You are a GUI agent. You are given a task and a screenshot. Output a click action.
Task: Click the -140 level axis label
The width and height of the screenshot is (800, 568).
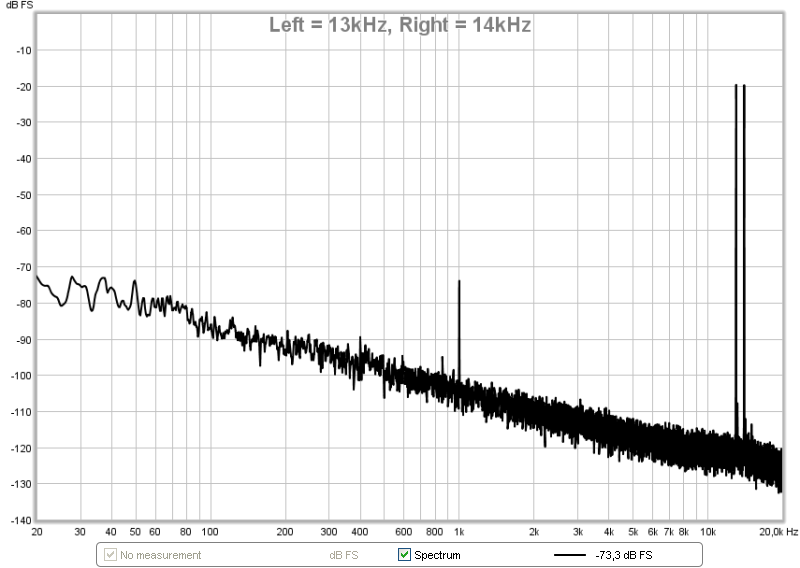21,521
